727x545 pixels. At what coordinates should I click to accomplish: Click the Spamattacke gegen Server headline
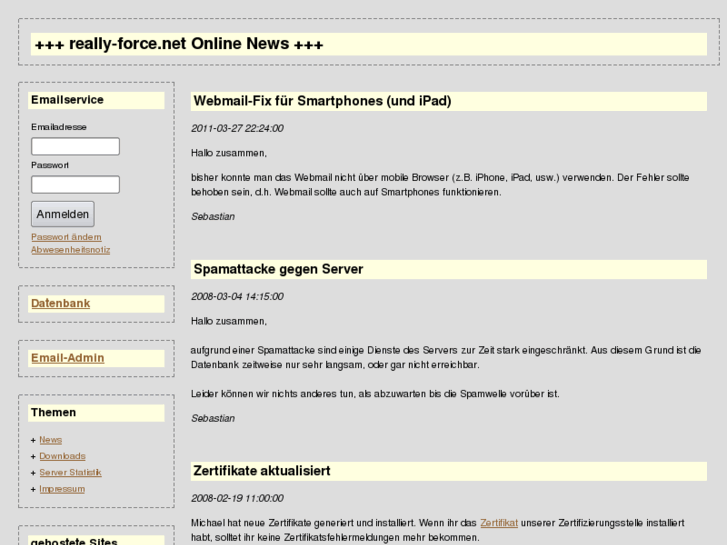(449, 269)
